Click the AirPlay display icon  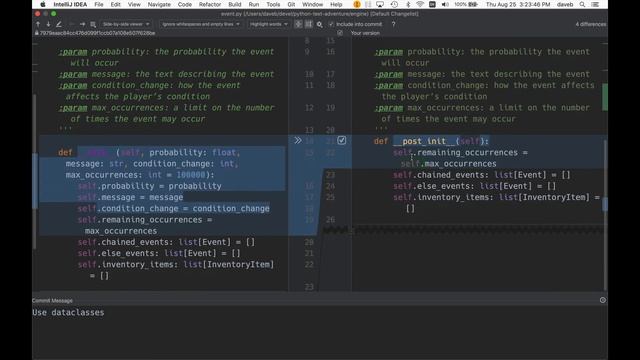point(380,4)
